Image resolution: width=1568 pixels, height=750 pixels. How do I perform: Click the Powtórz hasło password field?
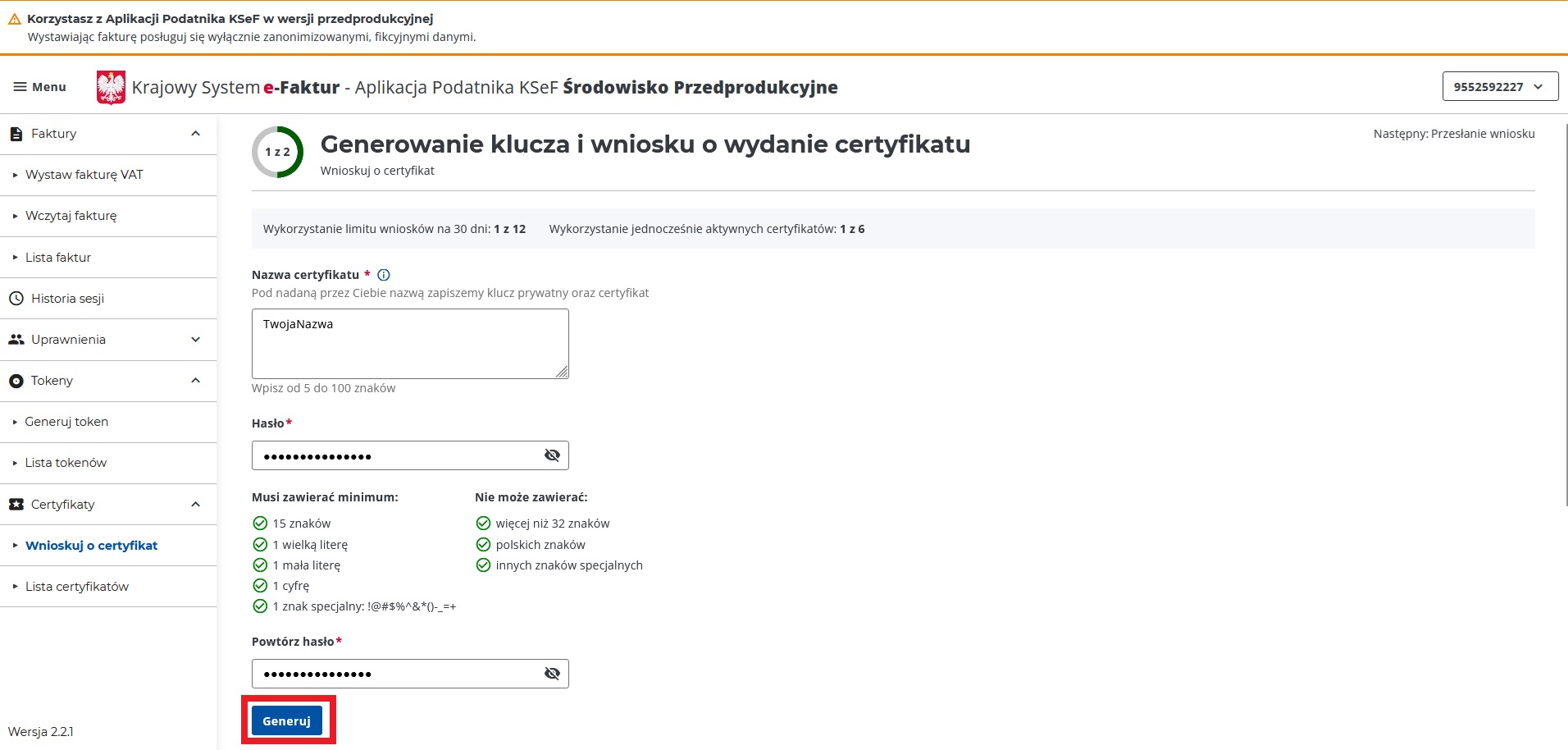click(x=410, y=674)
